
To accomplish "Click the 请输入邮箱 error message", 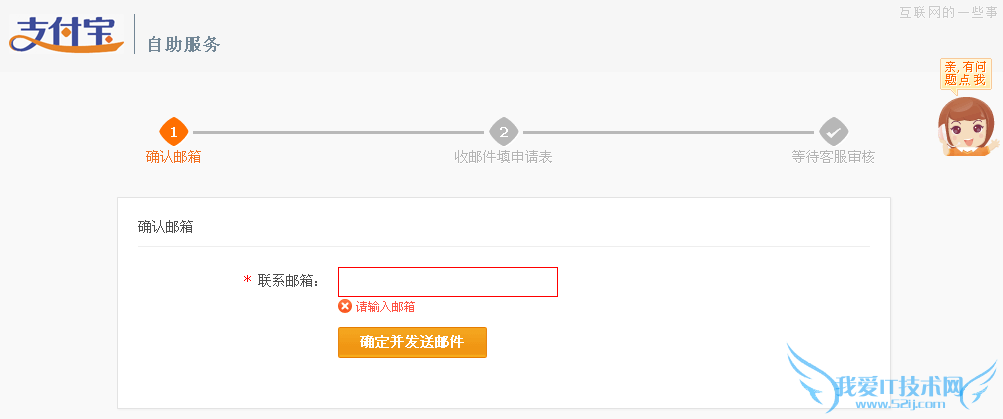I will pyautogui.click(x=385, y=307).
